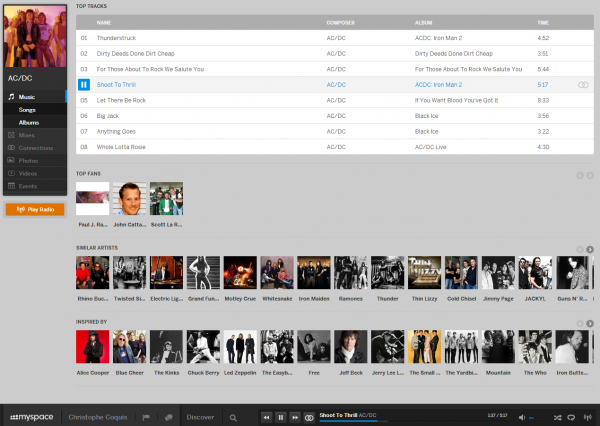Show previous Inspired By page arrow
600x426 pixels.
(580, 323)
